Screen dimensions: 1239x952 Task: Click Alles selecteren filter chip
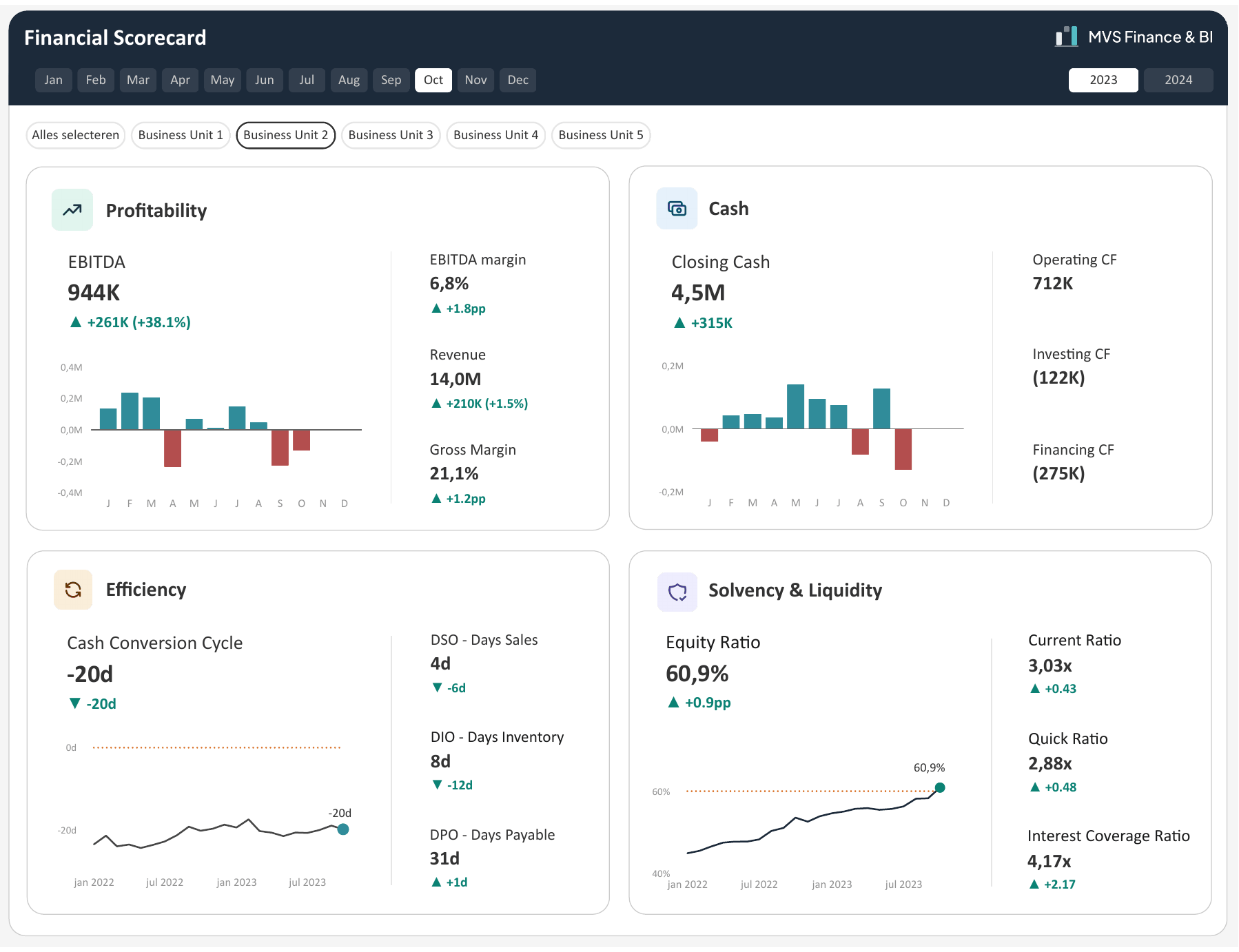coord(76,135)
